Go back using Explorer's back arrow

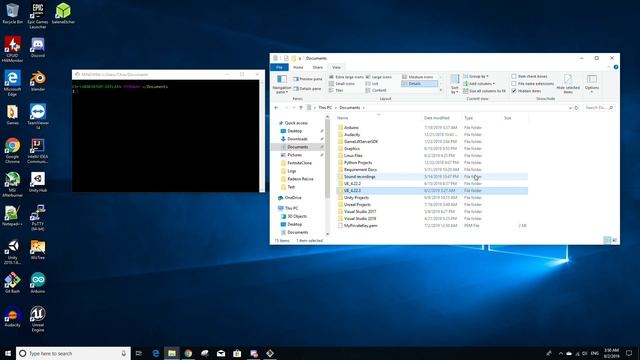(x=276, y=108)
